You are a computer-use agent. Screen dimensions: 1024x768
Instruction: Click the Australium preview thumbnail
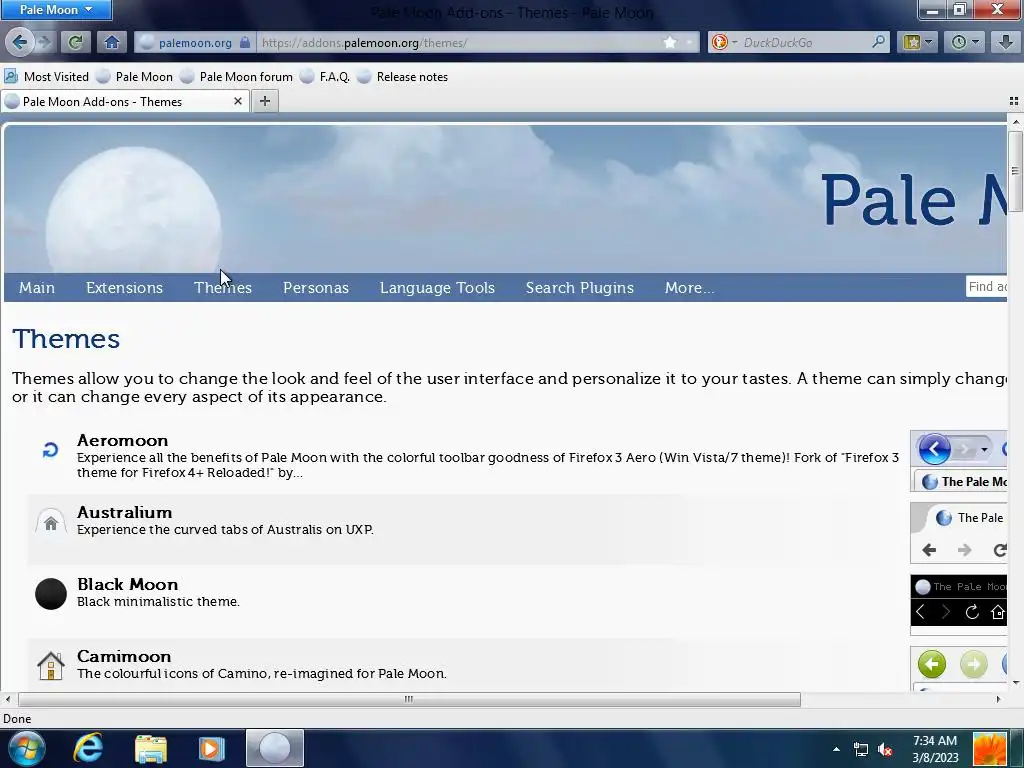959,533
